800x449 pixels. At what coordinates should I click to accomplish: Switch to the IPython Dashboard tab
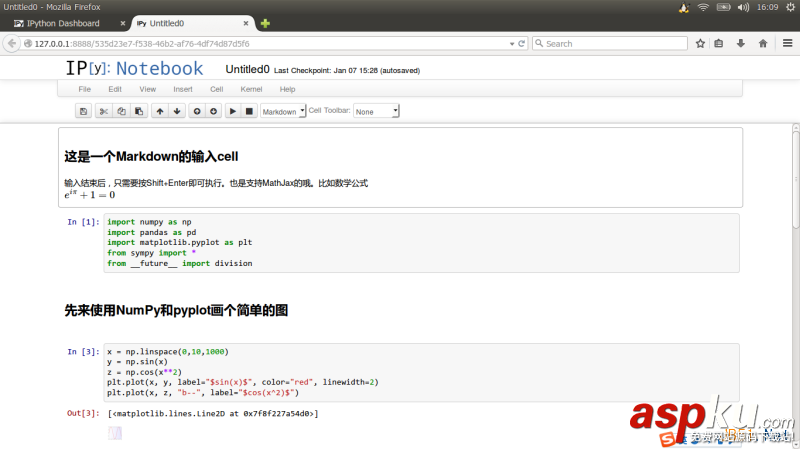64,23
